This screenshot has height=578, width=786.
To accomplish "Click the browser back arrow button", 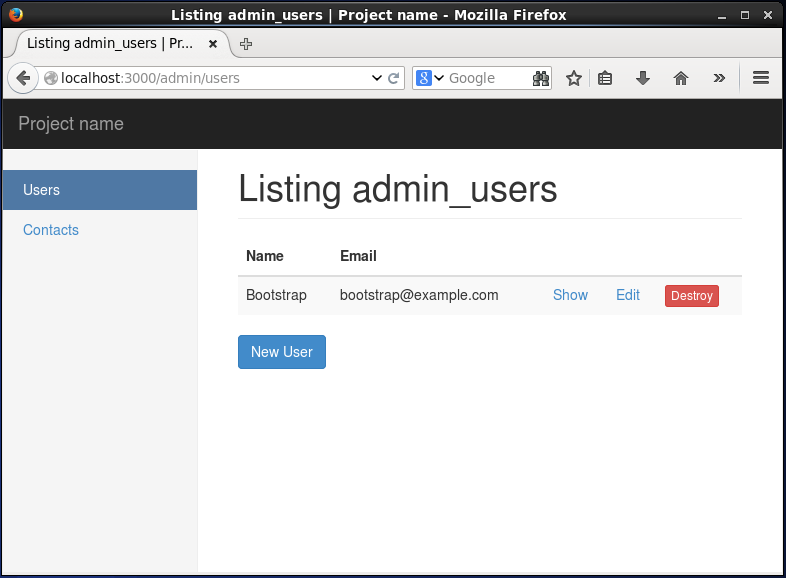I will [x=23, y=78].
